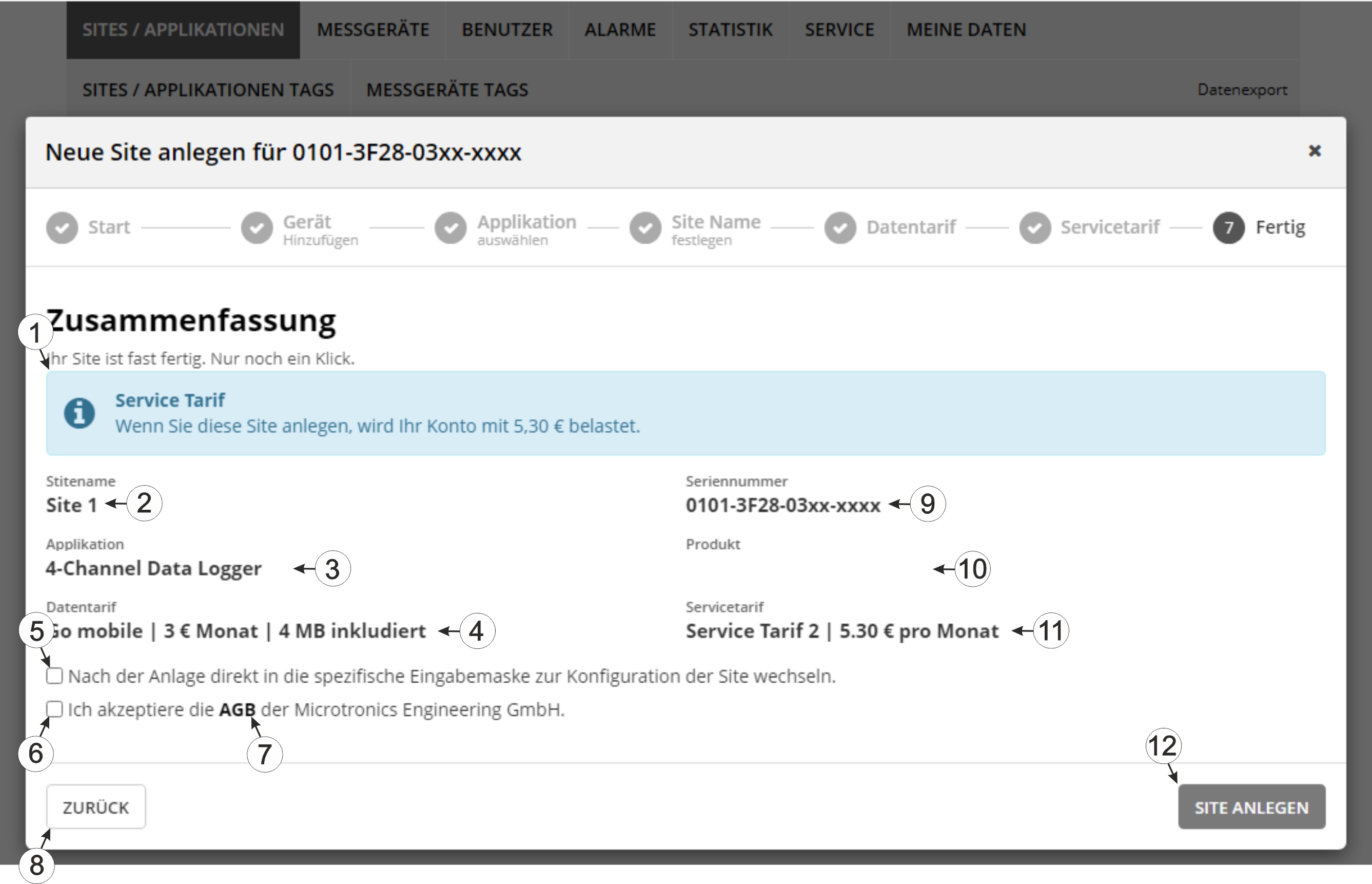Viewport: 1372px width, 884px height.
Task: Open MESSGERÄTE TAGS submenu
Action: click(x=447, y=90)
